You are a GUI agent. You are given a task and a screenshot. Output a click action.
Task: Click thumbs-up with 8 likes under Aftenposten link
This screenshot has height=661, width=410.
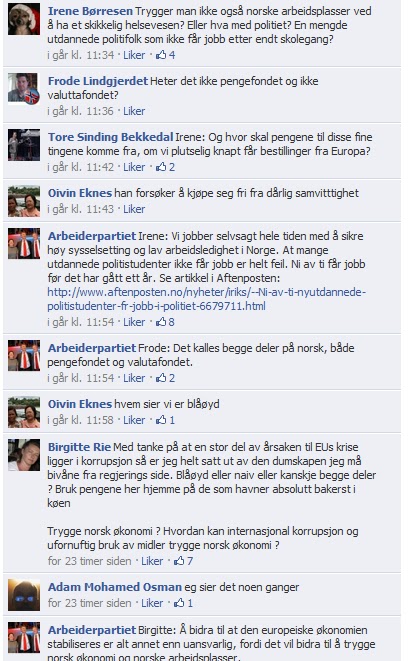tap(165, 322)
